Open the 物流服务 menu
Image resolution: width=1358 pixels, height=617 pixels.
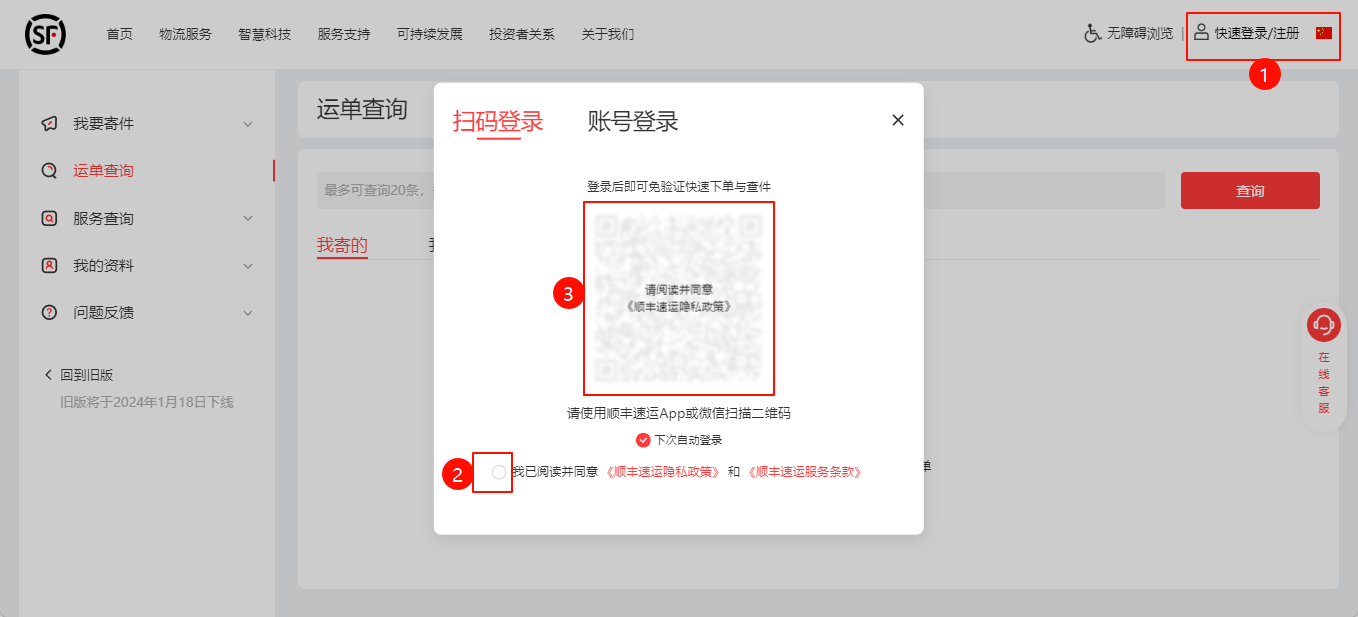coord(185,35)
